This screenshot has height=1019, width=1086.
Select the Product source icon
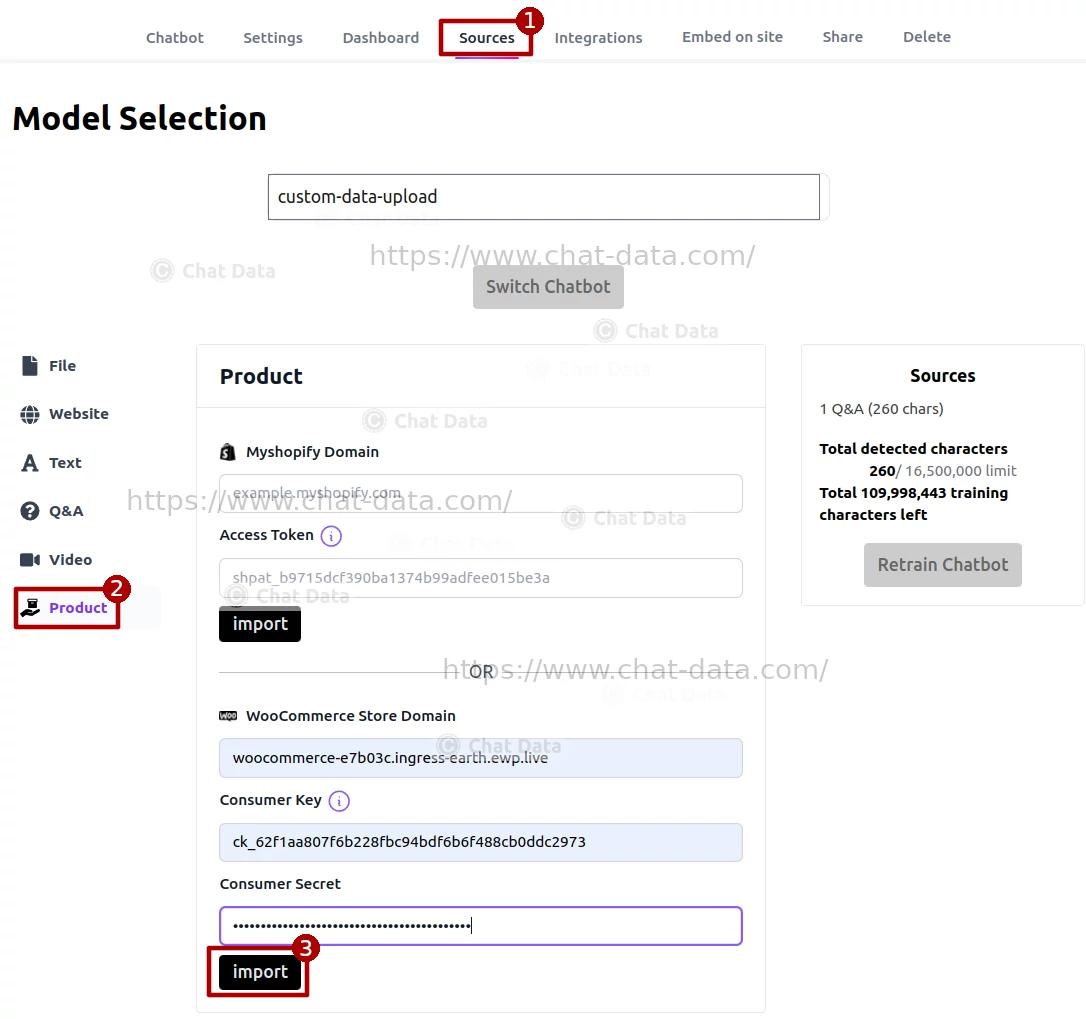(x=30, y=608)
